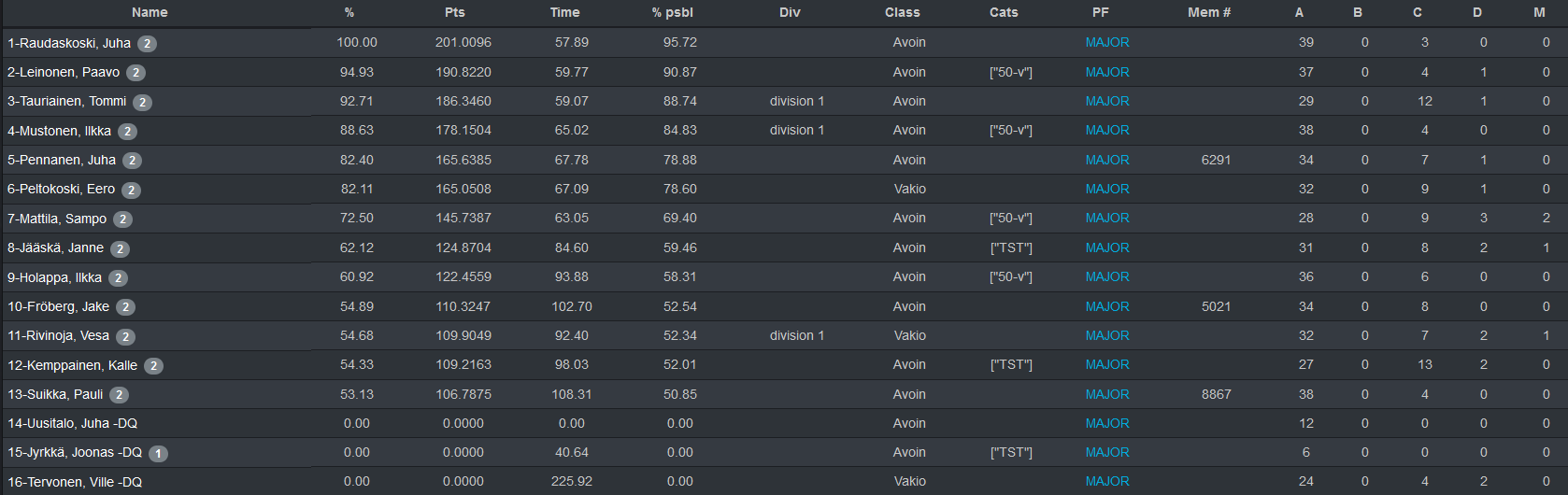The height and width of the screenshot is (495, 1568).
Task: Click the badge beside Kemppainen, Kalle
Action: 153,366
